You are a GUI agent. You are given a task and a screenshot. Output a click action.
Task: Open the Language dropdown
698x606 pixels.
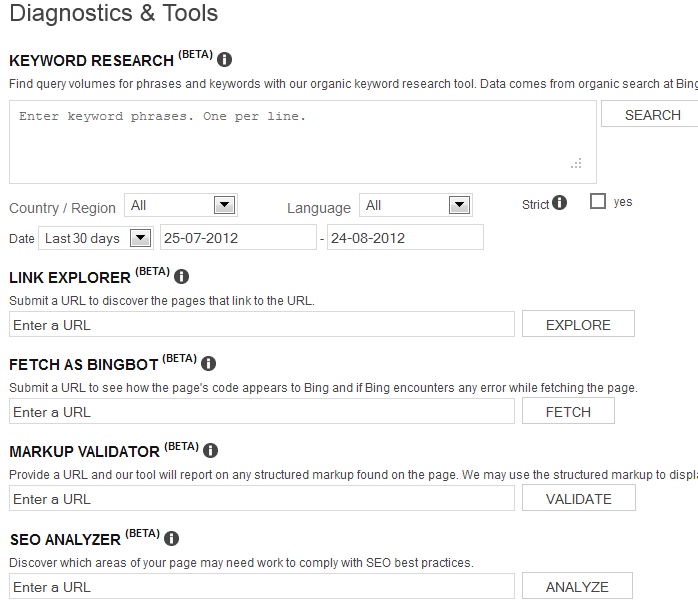(x=416, y=205)
